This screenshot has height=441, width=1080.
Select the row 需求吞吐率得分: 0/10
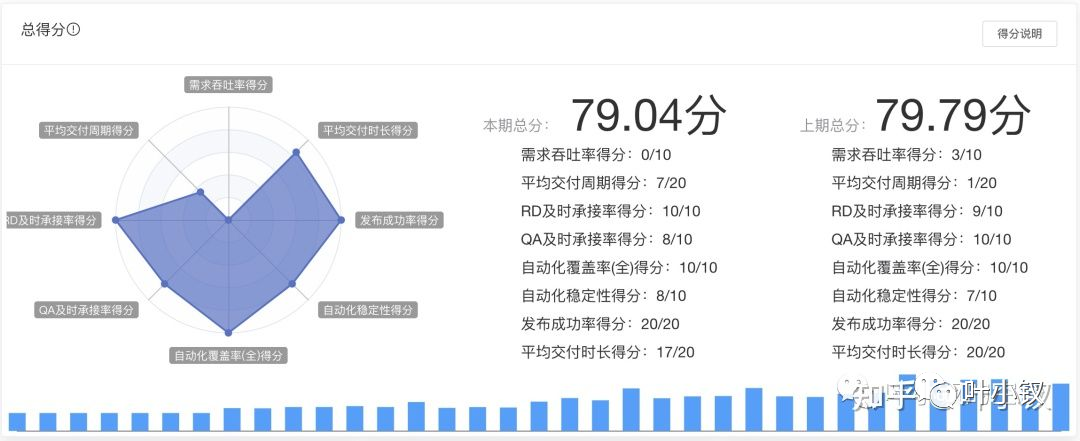point(596,154)
